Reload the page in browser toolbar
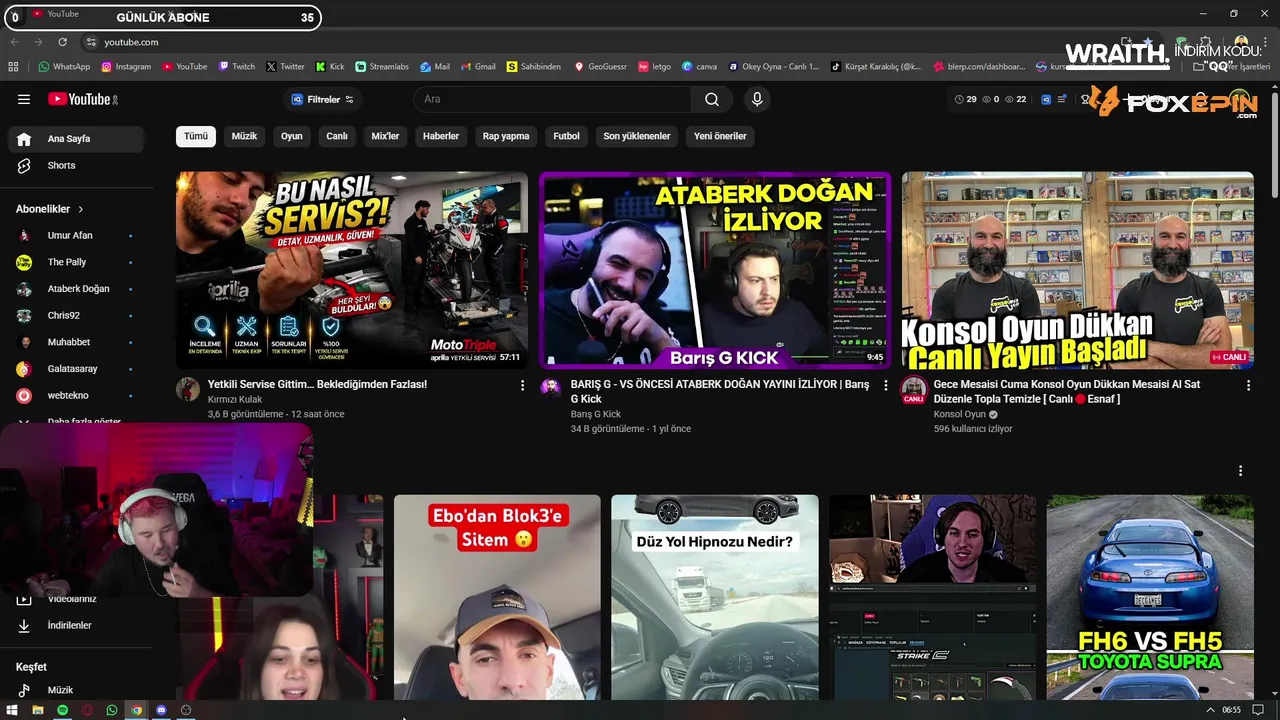This screenshot has height=720, width=1280. point(63,42)
